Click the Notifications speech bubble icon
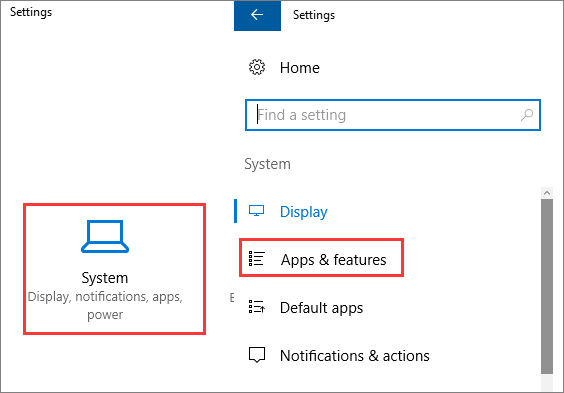 [257, 355]
